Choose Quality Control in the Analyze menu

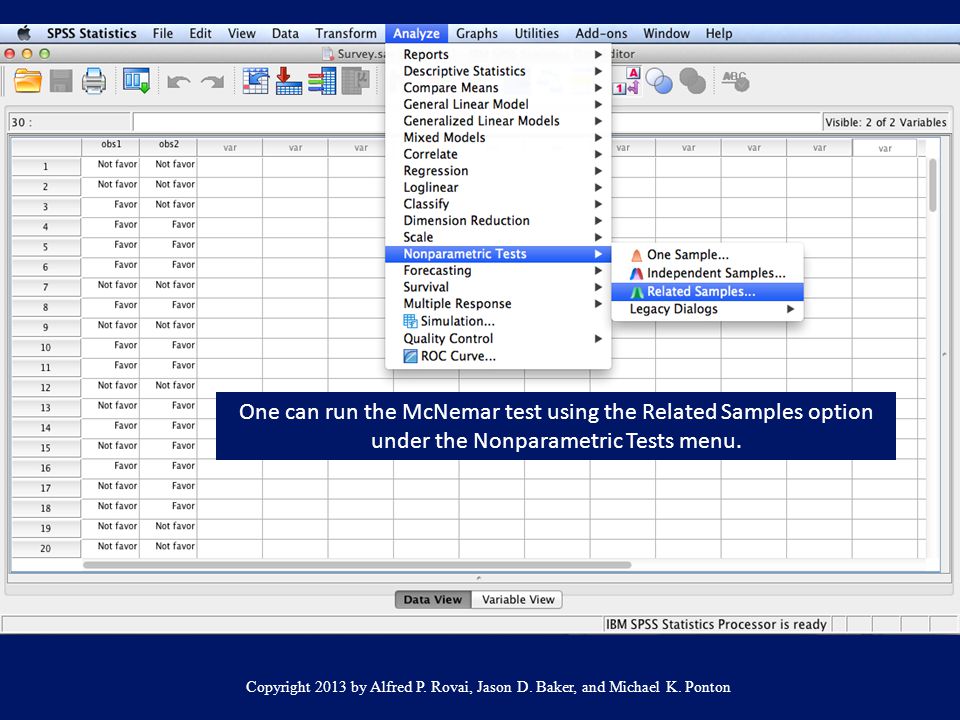click(x=498, y=339)
